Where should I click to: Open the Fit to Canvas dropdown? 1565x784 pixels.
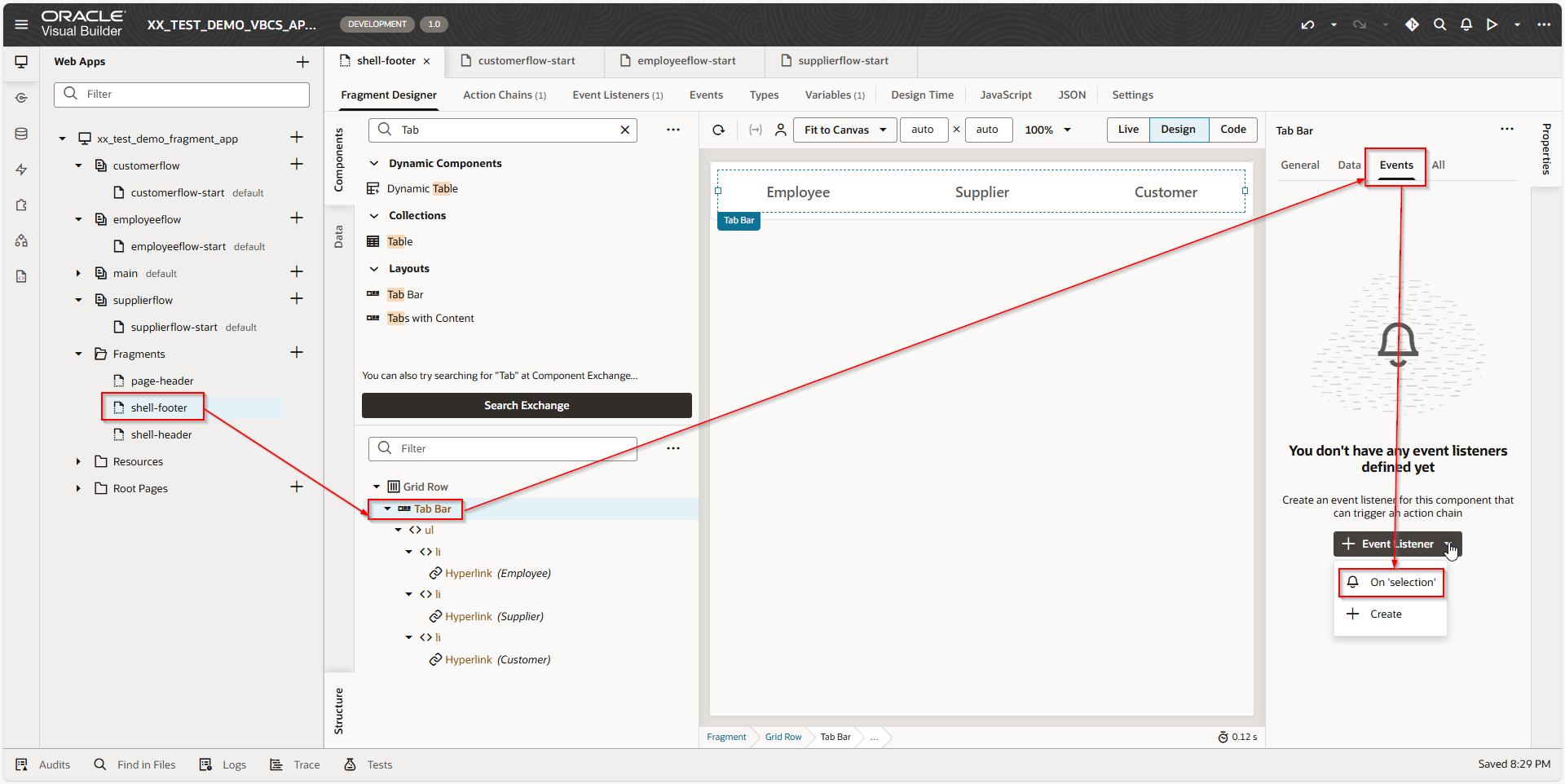pyautogui.click(x=845, y=130)
